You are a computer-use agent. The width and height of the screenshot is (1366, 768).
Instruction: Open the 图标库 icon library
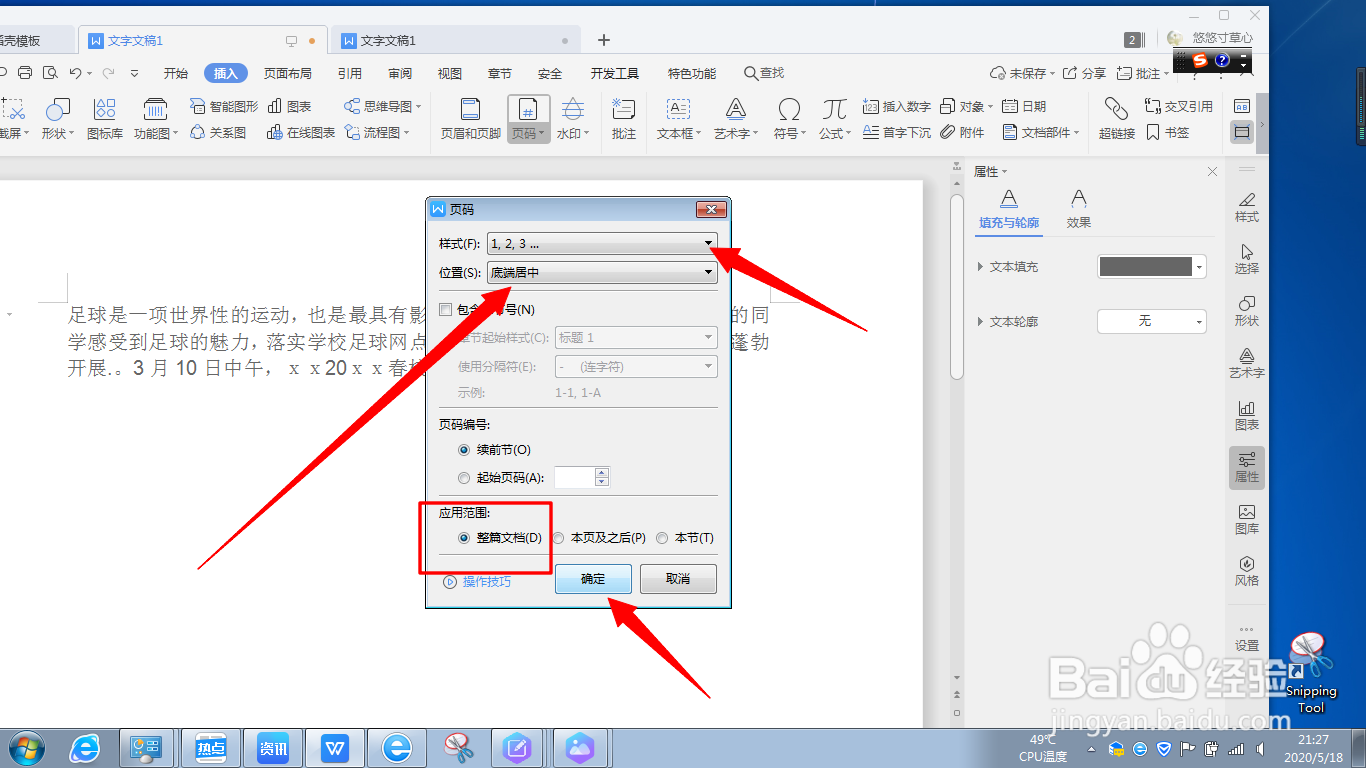coord(105,118)
